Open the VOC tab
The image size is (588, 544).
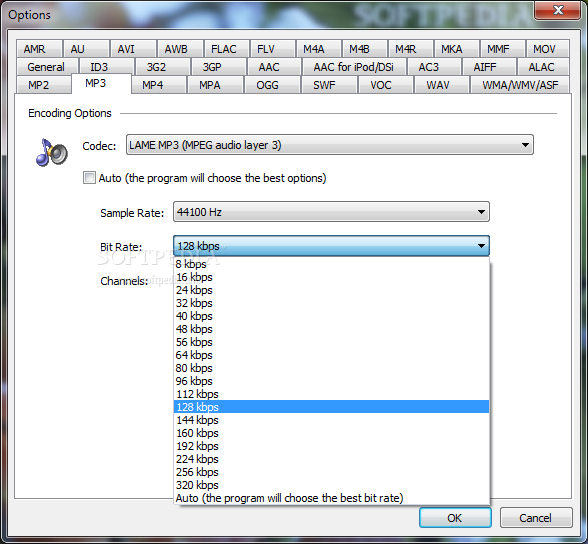(386, 85)
